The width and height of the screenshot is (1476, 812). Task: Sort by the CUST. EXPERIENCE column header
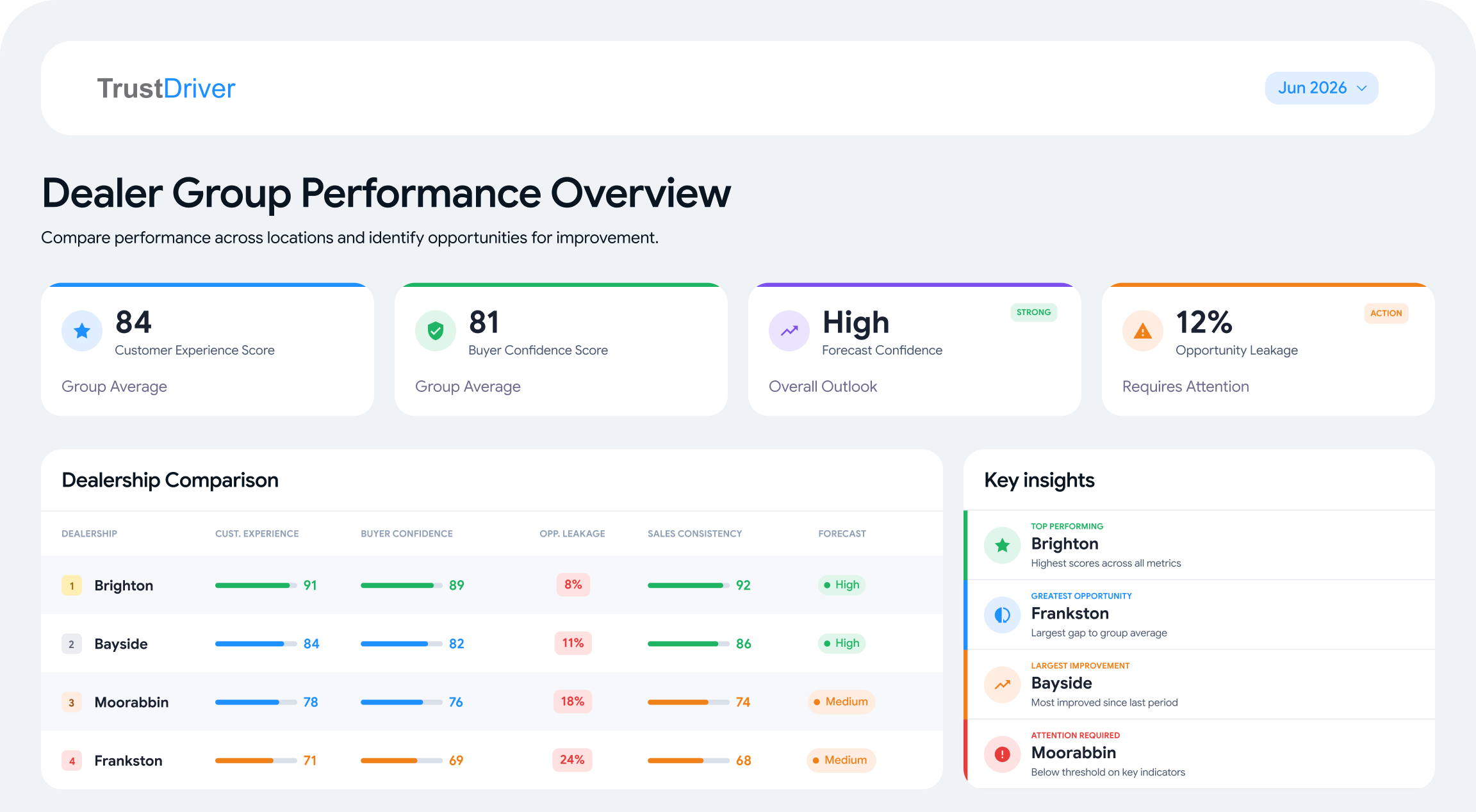257,533
